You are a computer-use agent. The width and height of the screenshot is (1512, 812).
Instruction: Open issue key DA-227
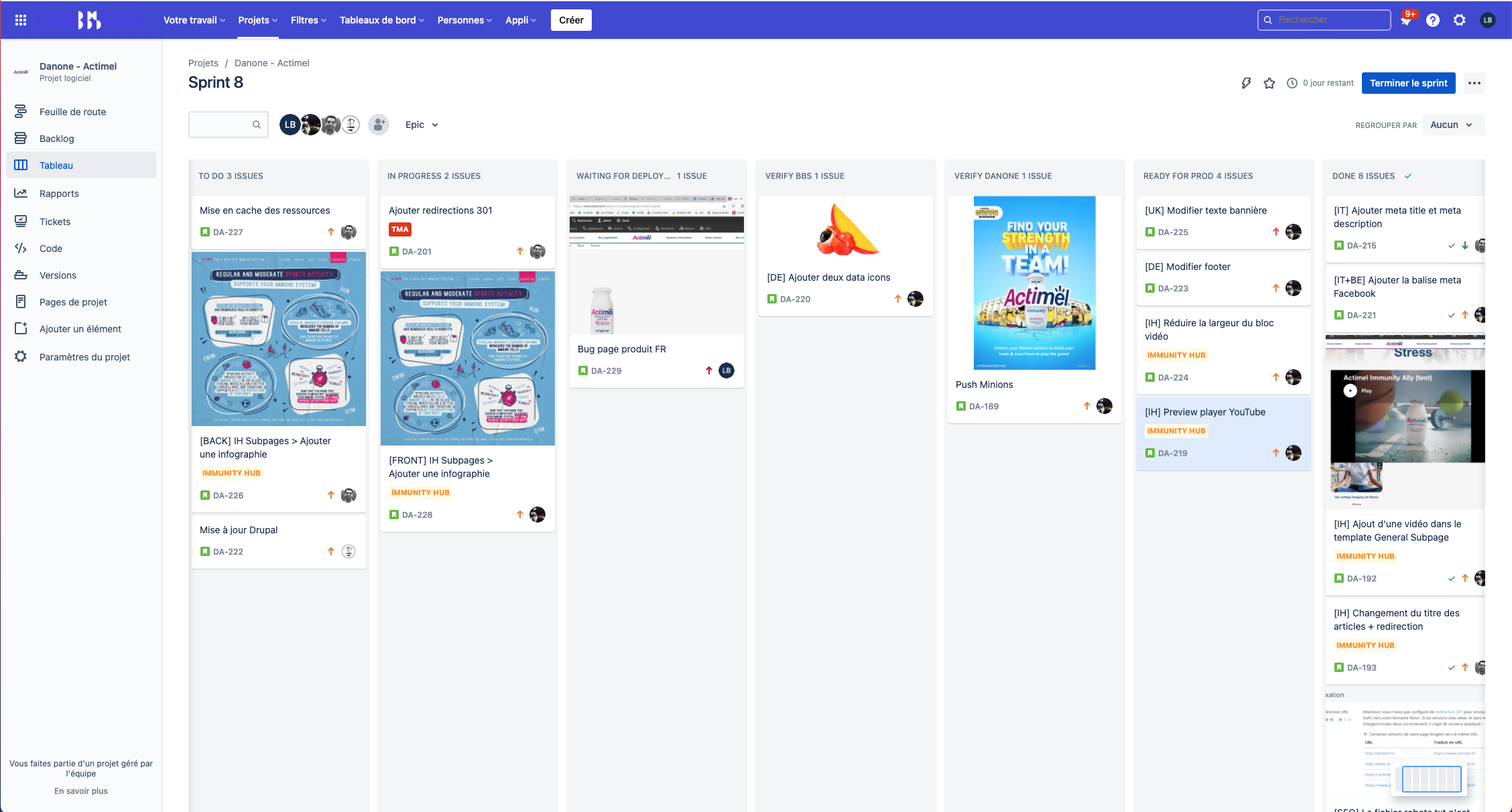click(228, 232)
